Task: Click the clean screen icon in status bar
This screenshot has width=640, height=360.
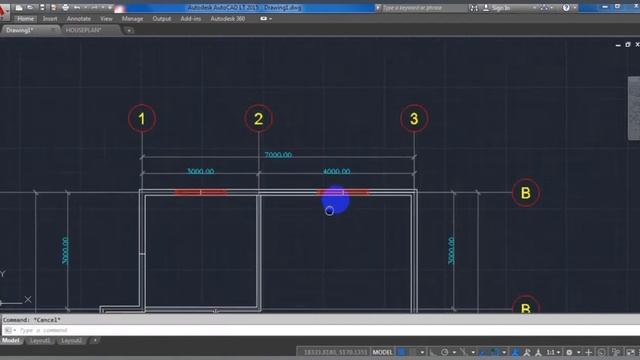Action: pyautogui.click(x=631, y=352)
